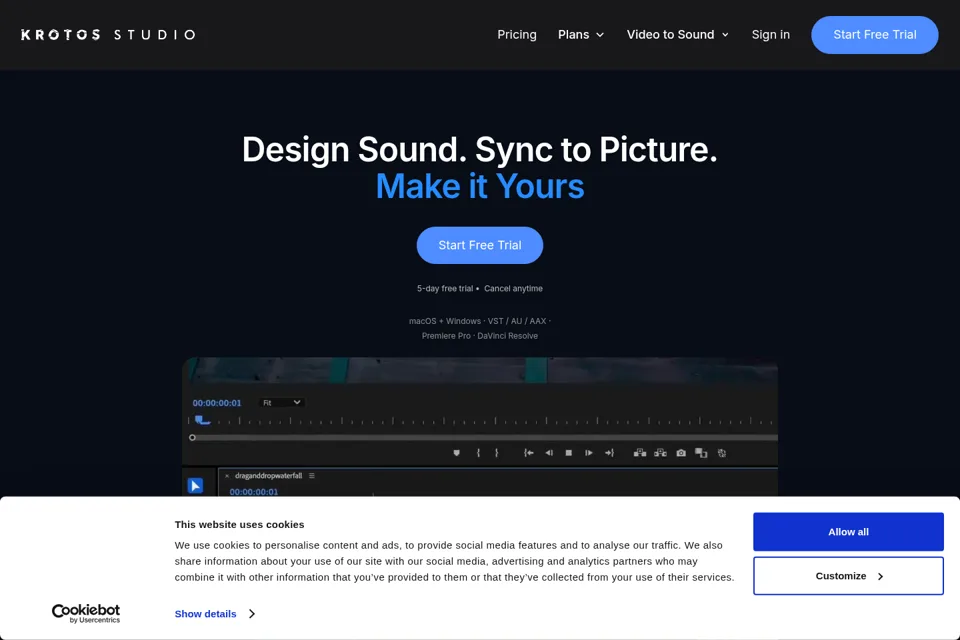The height and width of the screenshot is (640, 960).
Task: Click the Extract icon
Action: click(x=661, y=453)
